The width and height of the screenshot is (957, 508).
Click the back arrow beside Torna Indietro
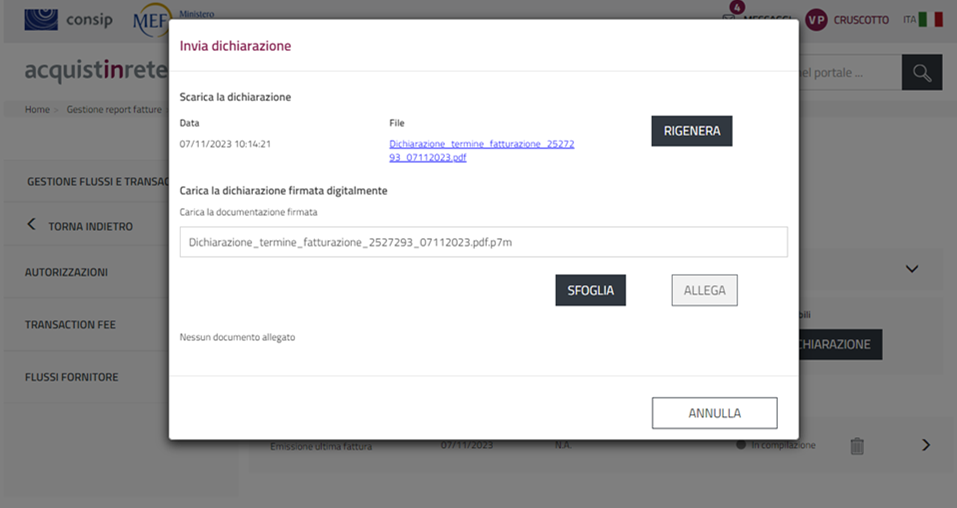pos(31,225)
